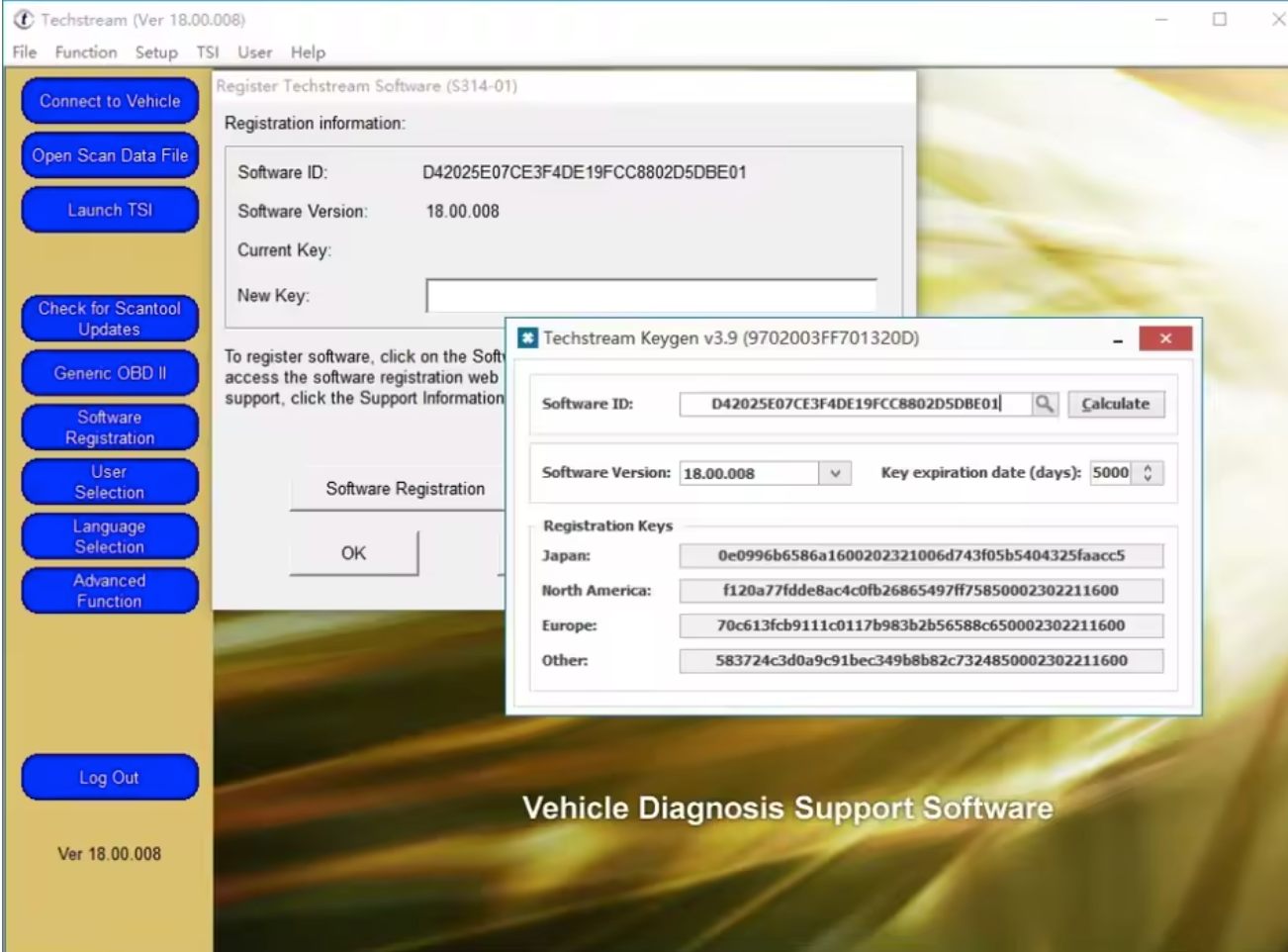The image size is (1288, 952).
Task: Maximize the main Techstream window
Action: [x=1220, y=20]
